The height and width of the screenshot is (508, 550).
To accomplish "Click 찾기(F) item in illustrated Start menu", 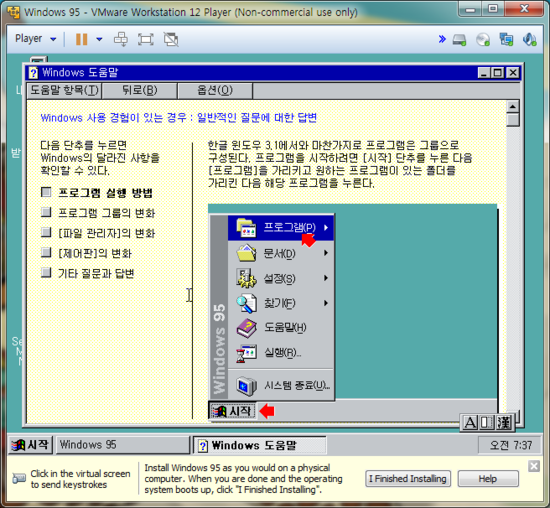I will (281, 303).
